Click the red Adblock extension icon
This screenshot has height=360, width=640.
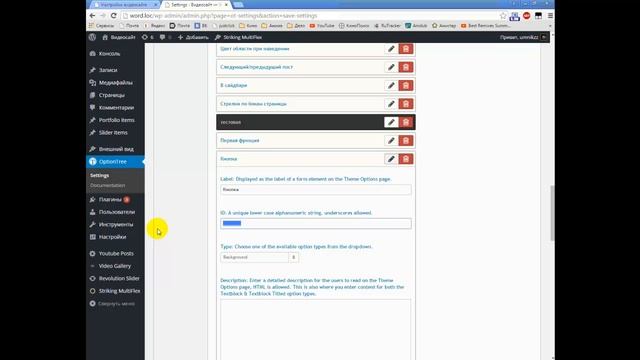pyautogui.click(x=527, y=16)
